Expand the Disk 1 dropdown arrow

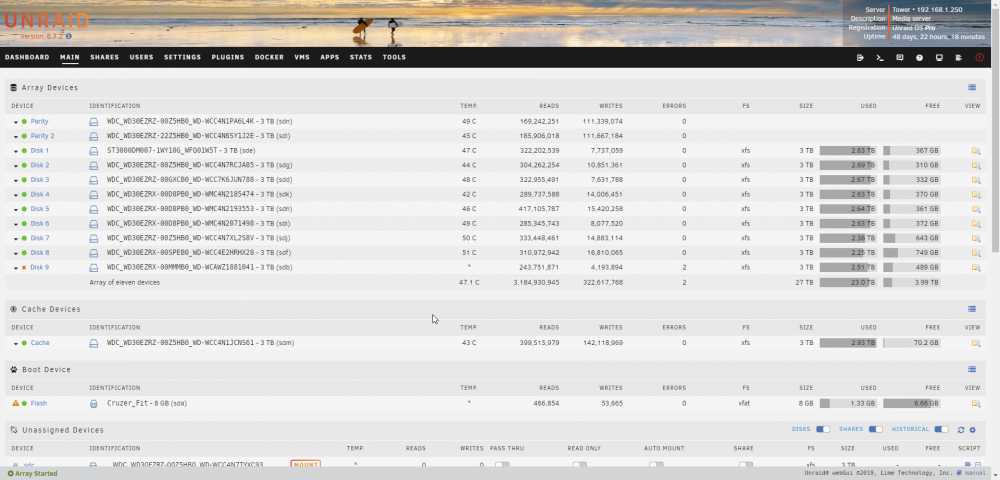(16, 151)
